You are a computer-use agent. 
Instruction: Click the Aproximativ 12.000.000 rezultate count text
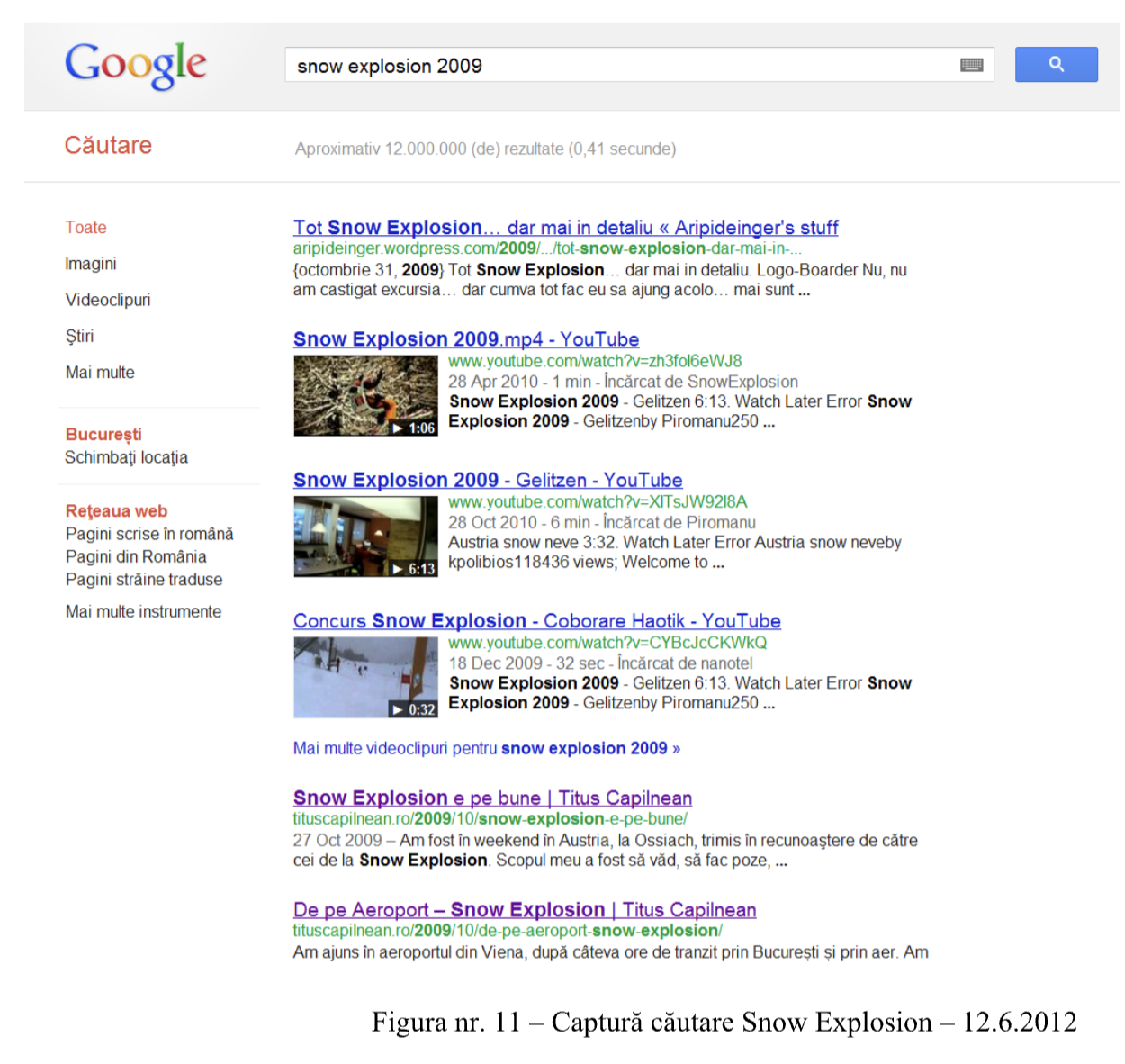pos(486,149)
